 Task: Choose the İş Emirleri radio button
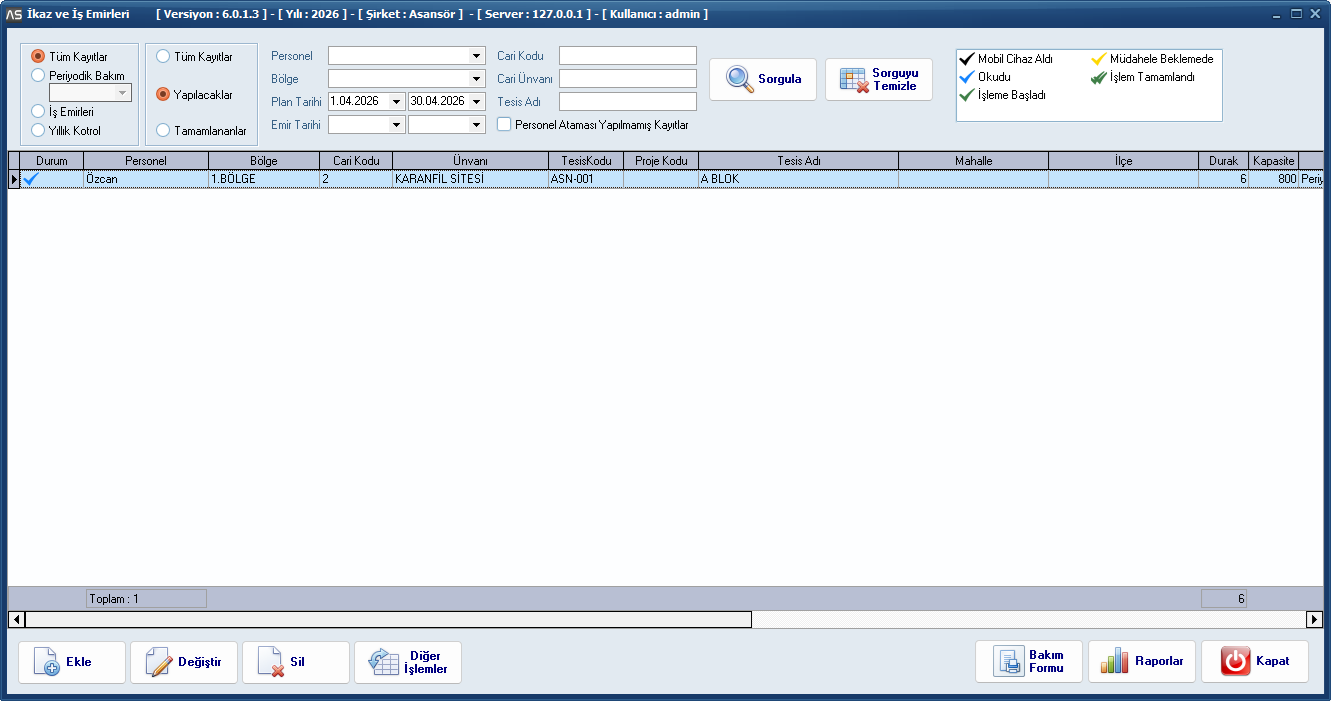point(39,112)
